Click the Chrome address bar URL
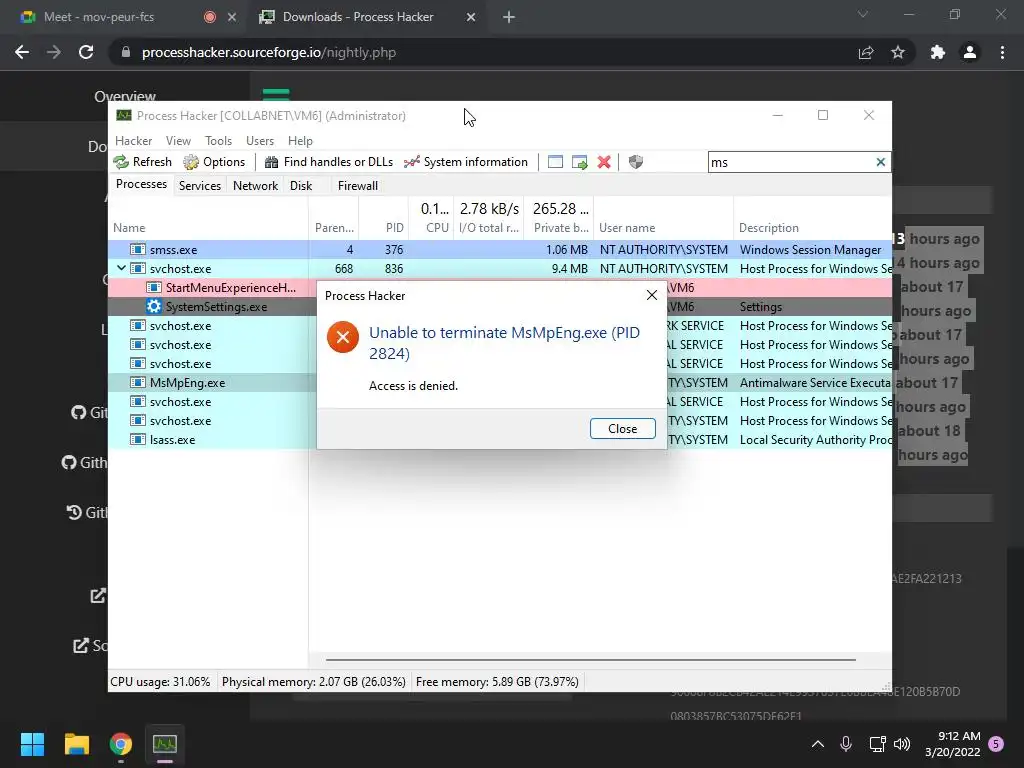Viewport: 1024px width, 768px height. click(268, 52)
